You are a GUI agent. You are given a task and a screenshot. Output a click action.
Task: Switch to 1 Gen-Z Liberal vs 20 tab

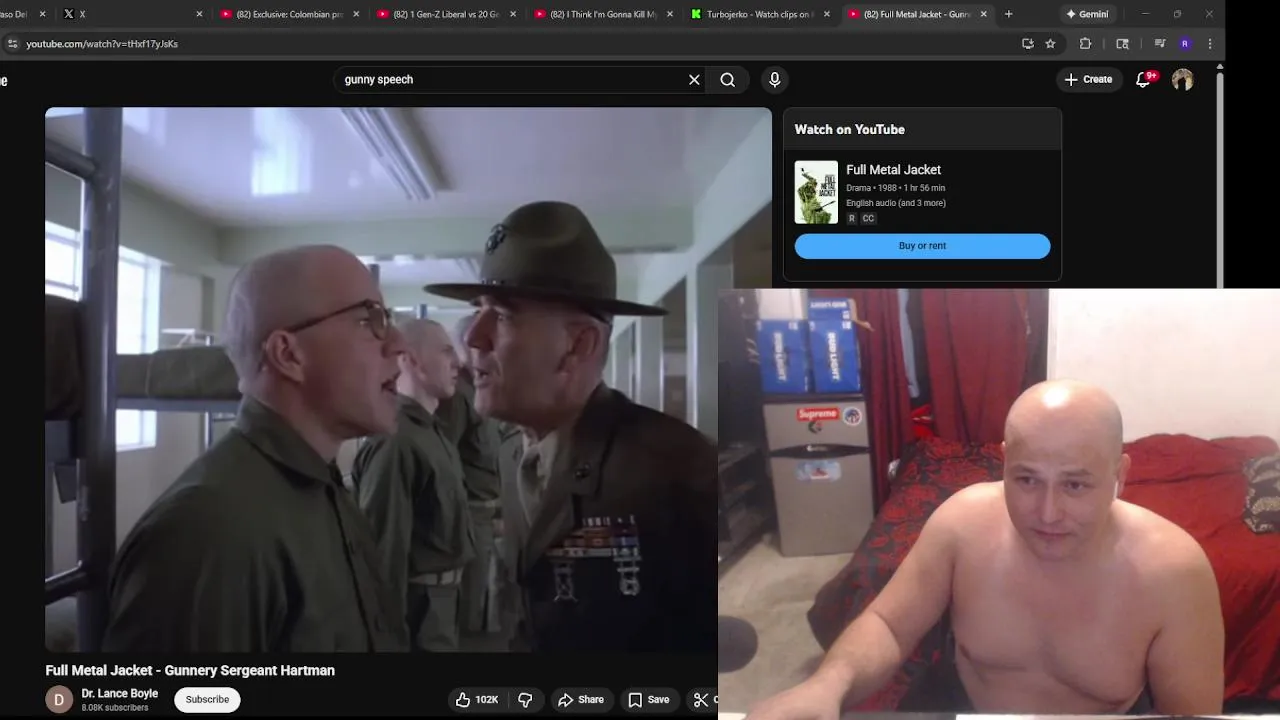click(445, 14)
